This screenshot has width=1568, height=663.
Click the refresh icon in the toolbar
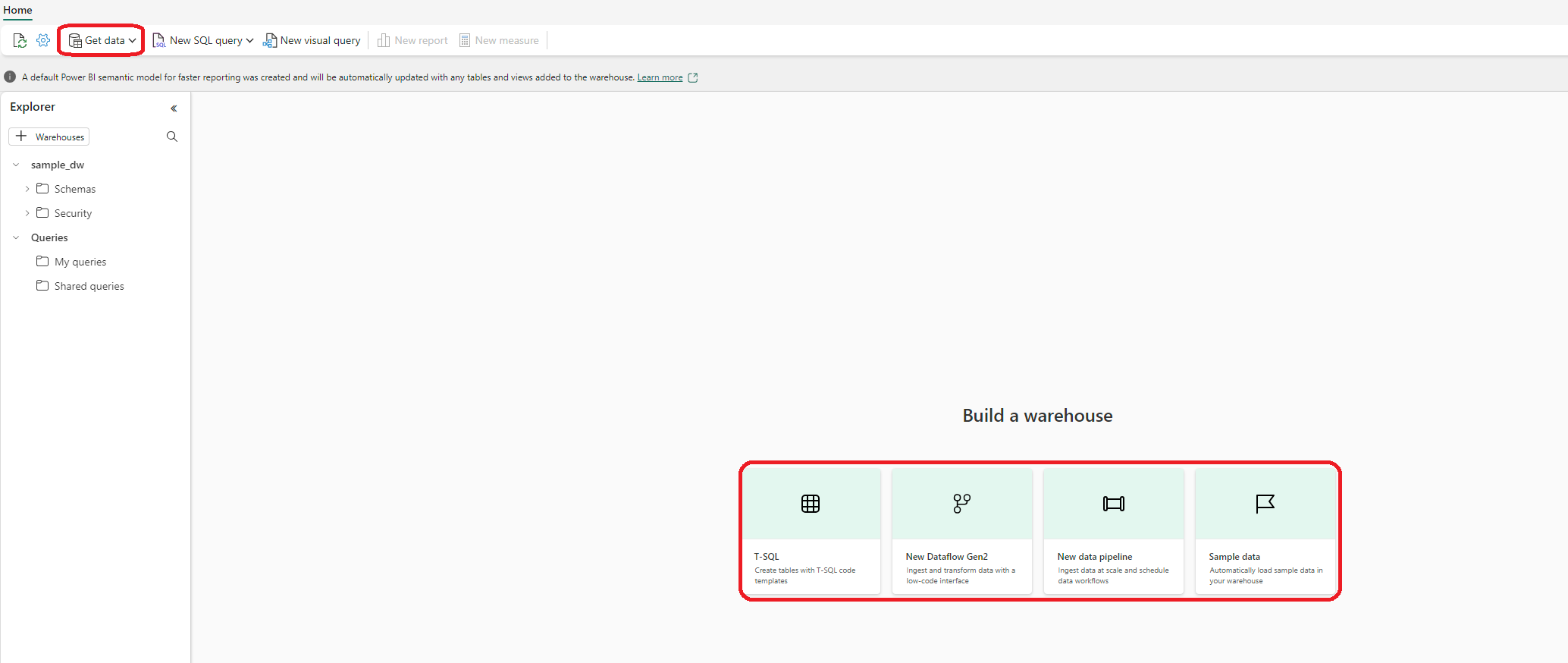click(20, 40)
